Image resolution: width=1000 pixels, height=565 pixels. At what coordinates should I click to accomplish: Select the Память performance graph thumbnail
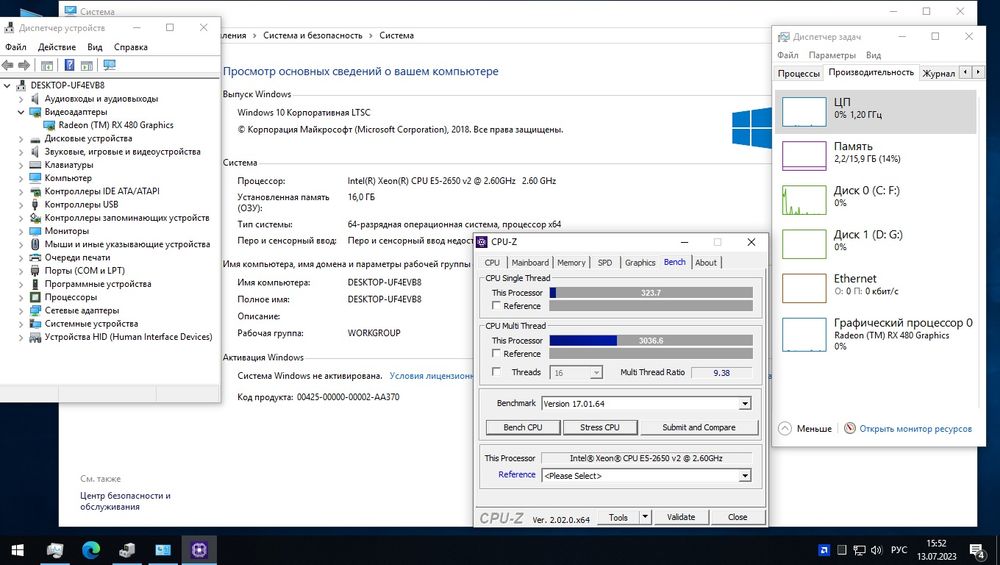pos(804,156)
